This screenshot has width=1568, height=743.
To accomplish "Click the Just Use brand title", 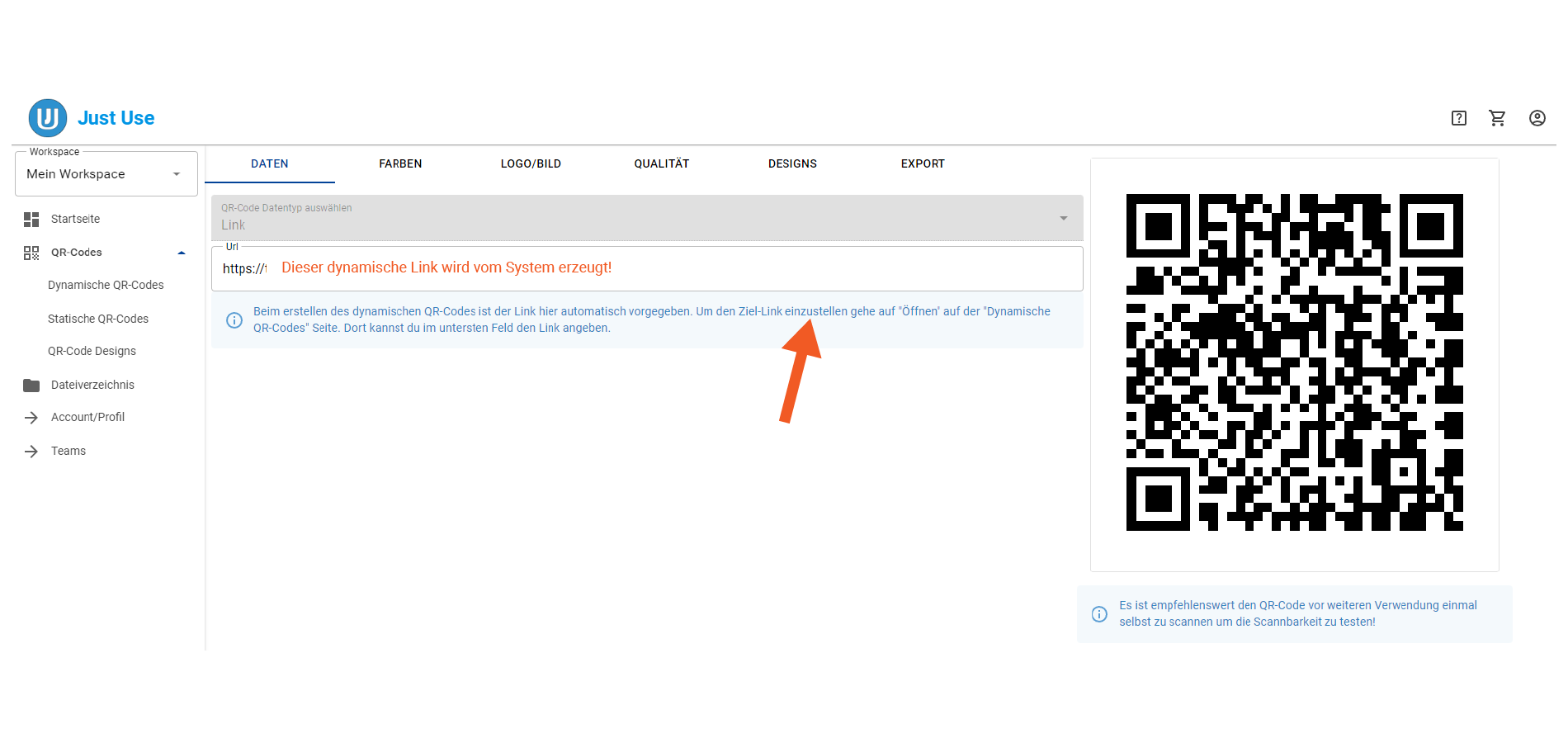I will click(x=116, y=118).
